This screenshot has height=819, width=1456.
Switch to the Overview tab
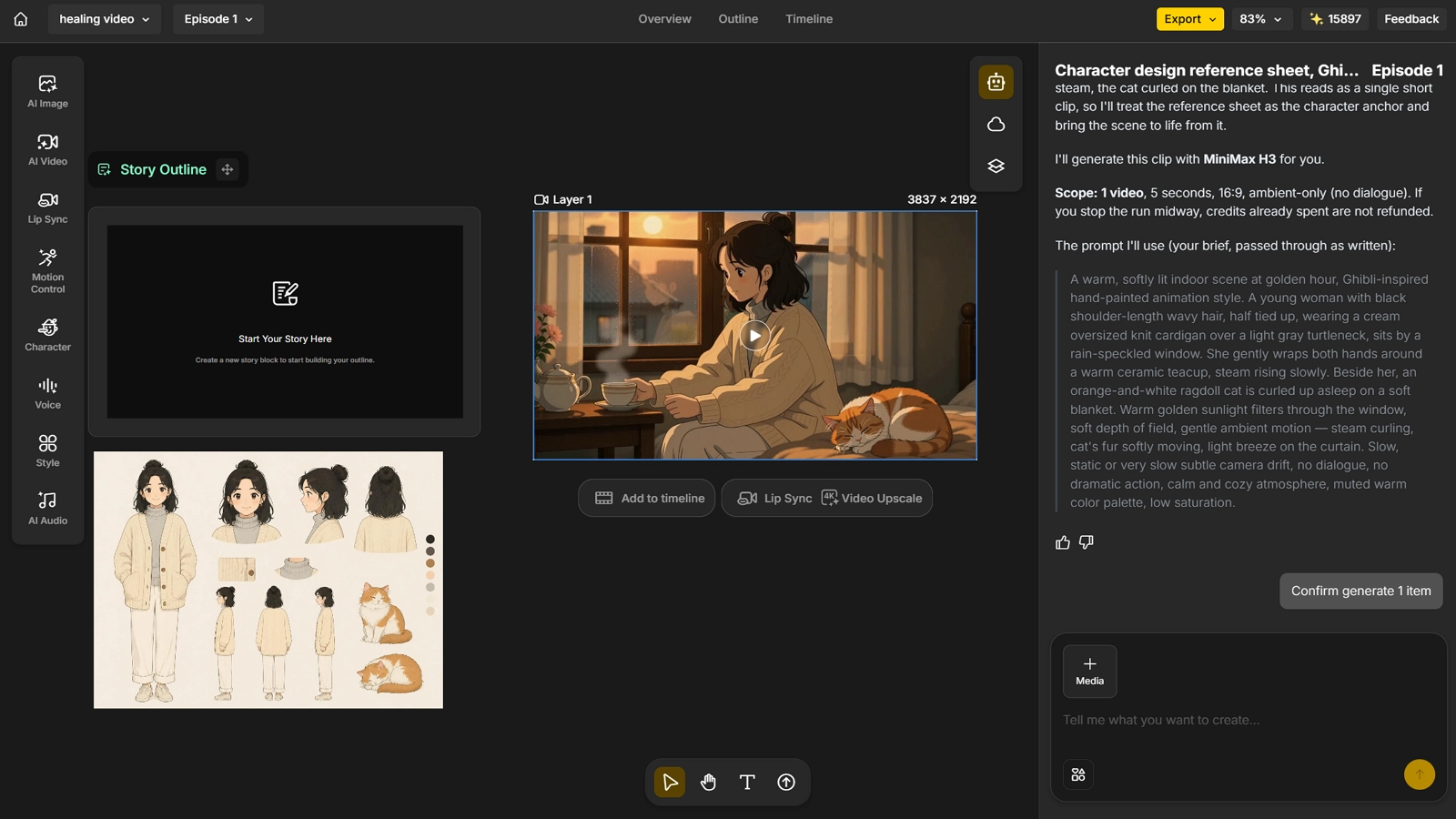coord(664,19)
